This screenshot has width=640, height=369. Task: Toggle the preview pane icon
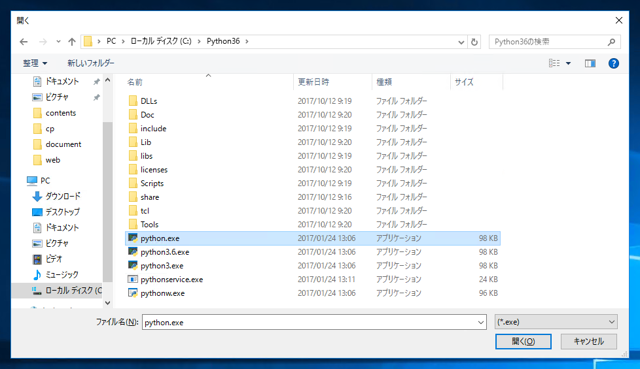590,63
